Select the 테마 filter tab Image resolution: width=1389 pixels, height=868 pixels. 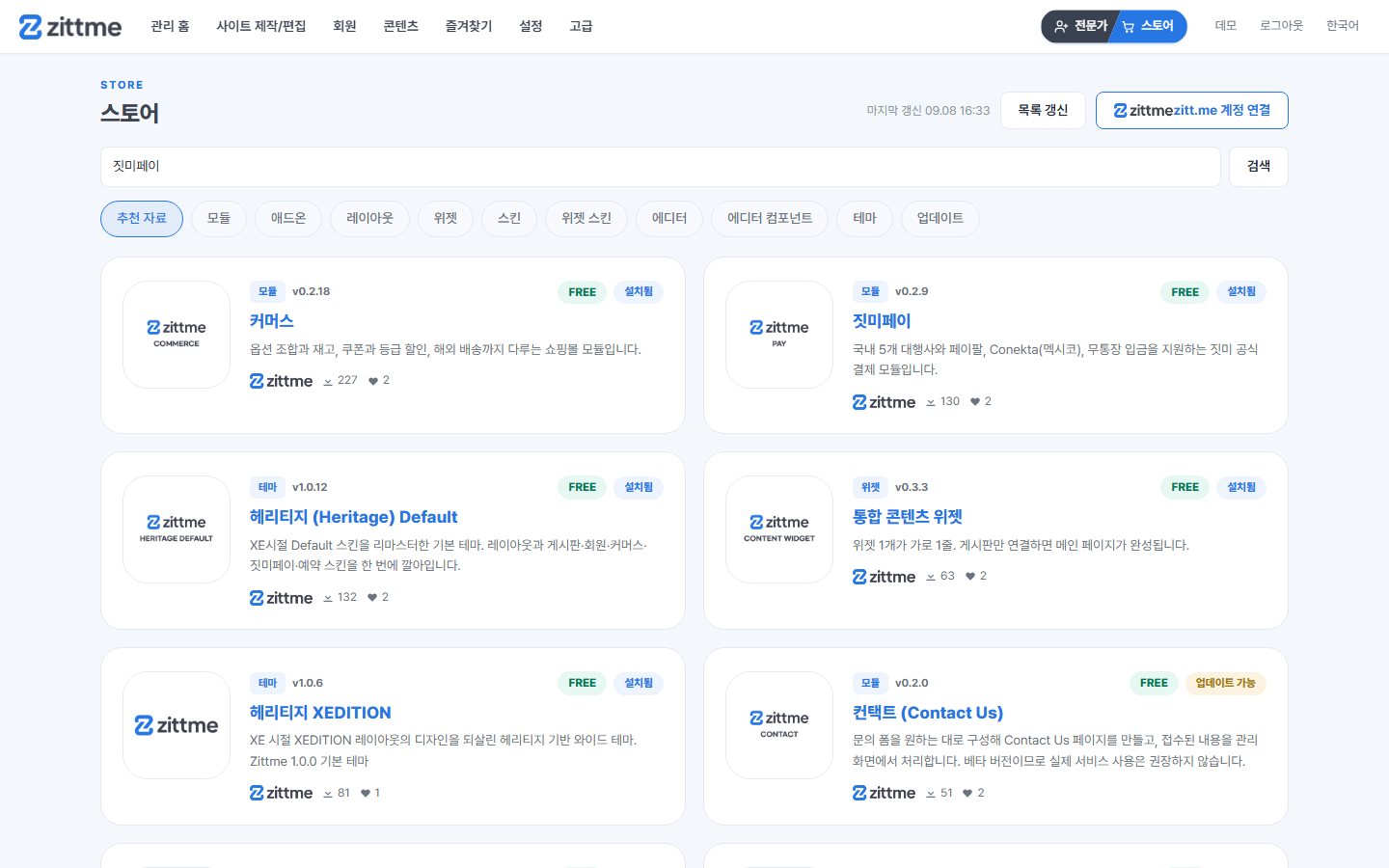[x=864, y=219]
